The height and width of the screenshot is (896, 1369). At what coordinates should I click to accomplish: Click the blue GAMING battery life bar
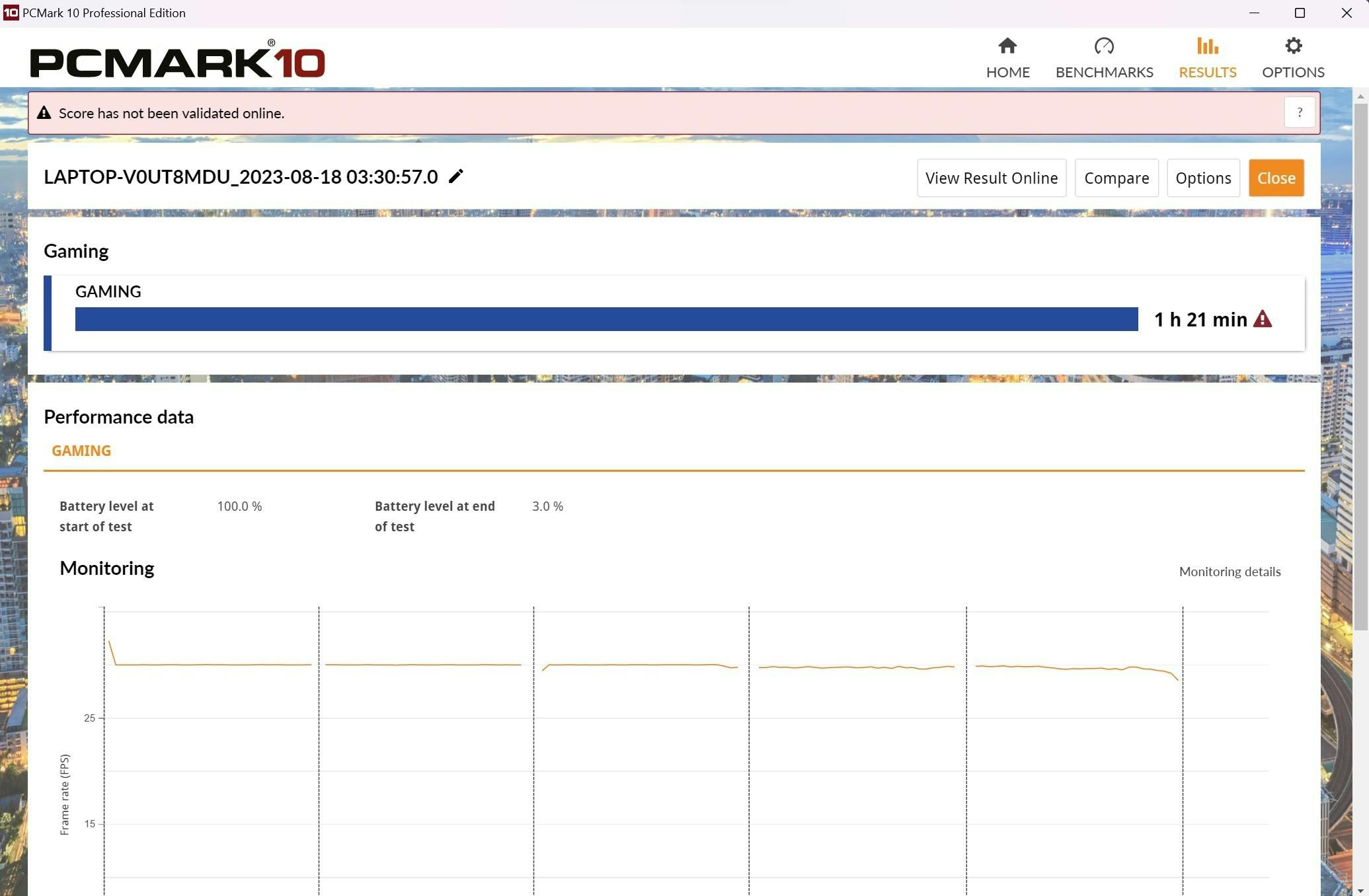point(606,319)
